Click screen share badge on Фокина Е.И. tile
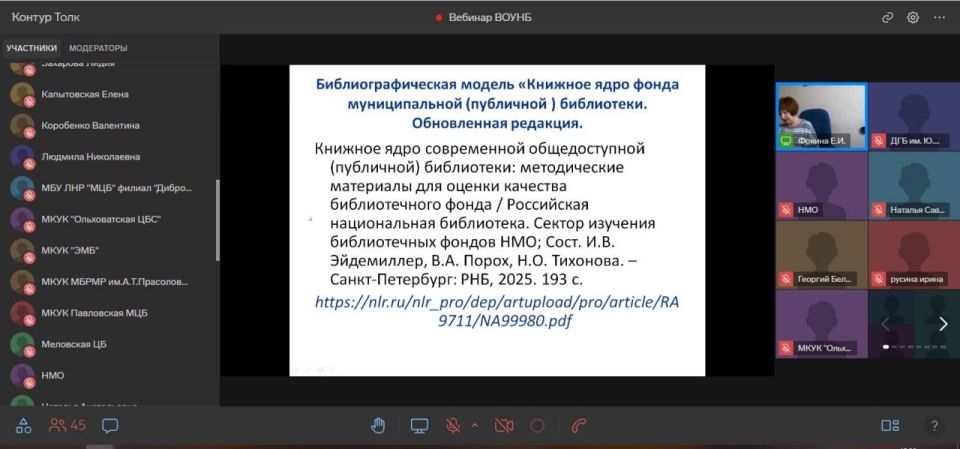Image resolution: width=960 pixels, height=449 pixels. coord(786,141)
